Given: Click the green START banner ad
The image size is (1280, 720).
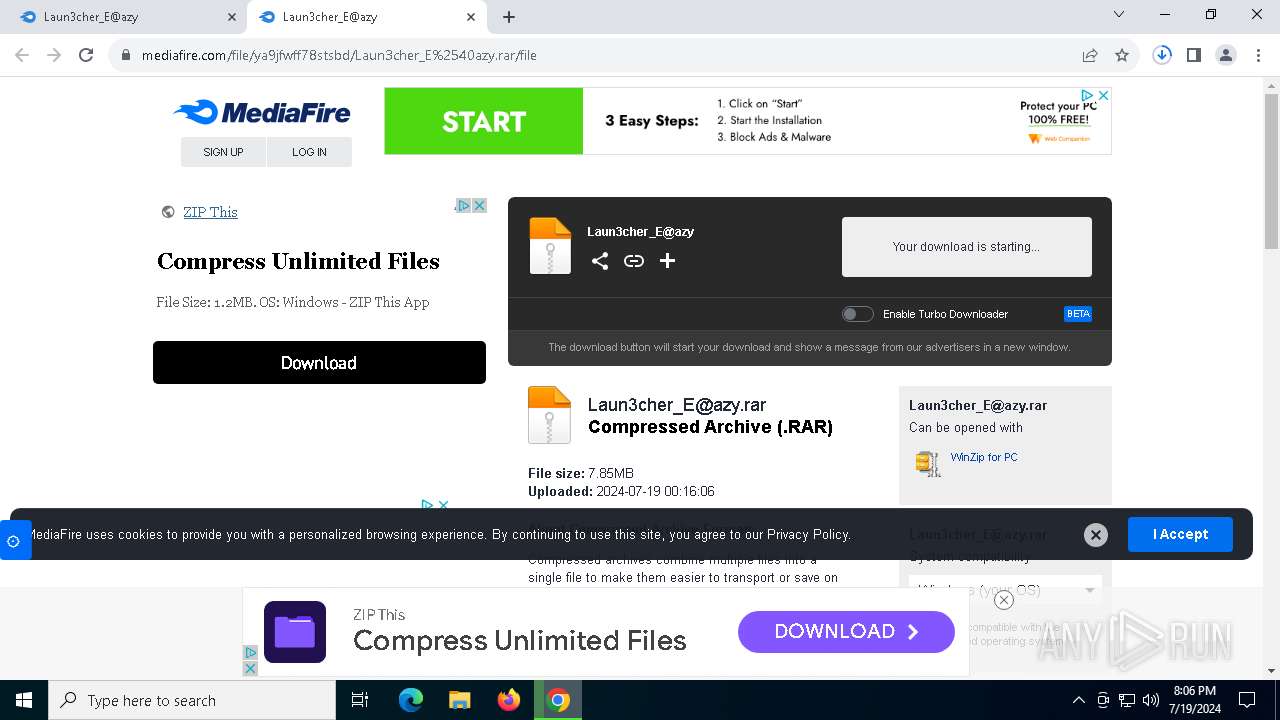Looking at the screenshot, I should [x=484, y=121].
